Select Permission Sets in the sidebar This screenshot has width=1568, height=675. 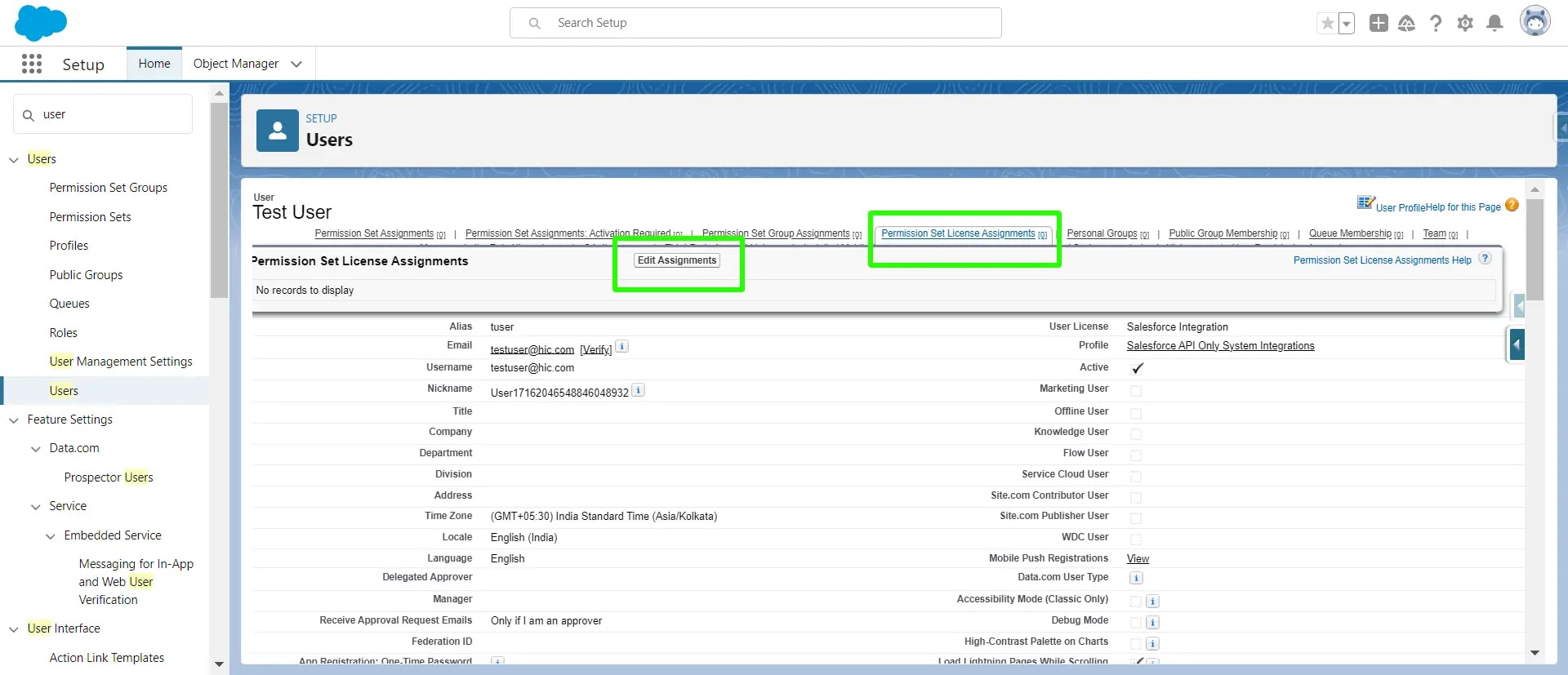click(90, 217)
